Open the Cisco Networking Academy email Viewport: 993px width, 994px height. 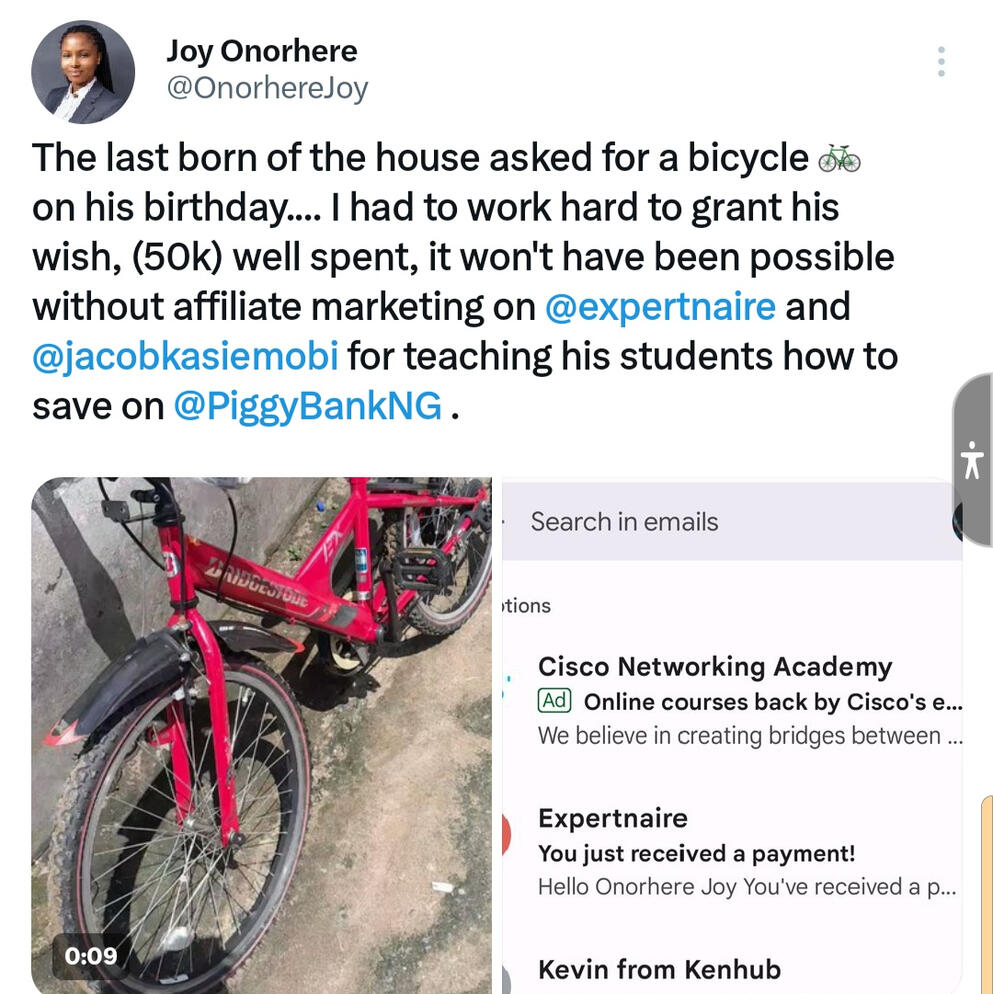click(714, 667)
